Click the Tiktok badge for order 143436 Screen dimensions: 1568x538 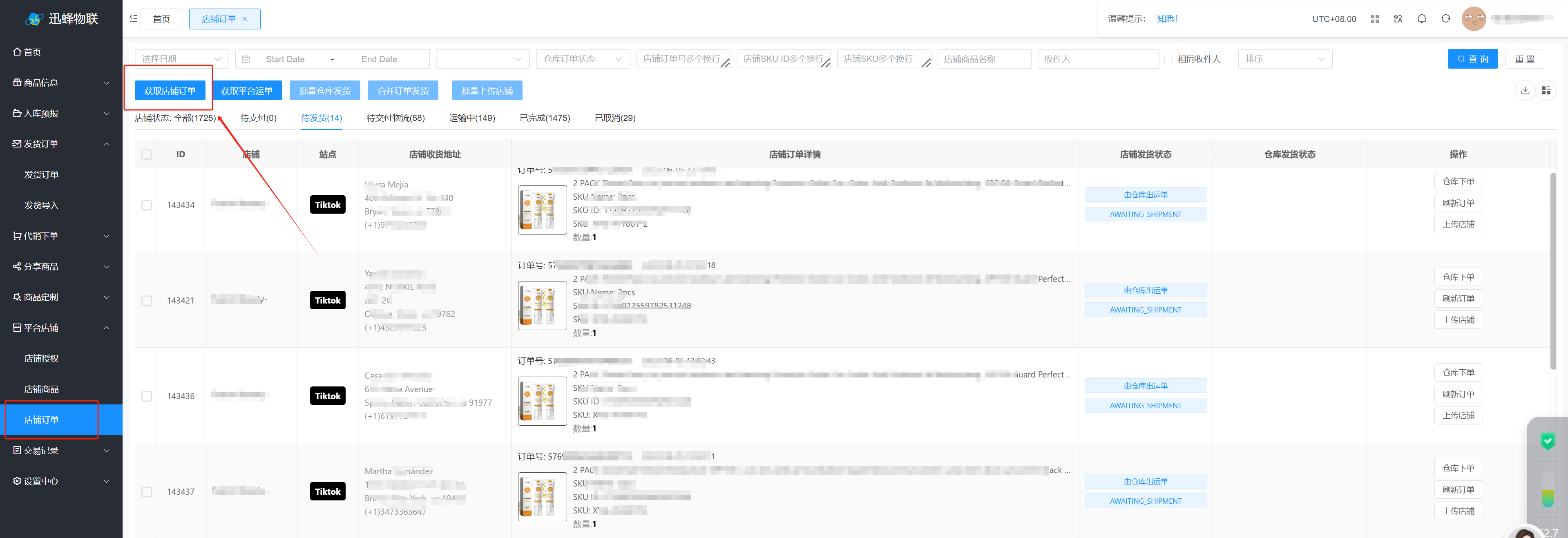tap(328, 395)
